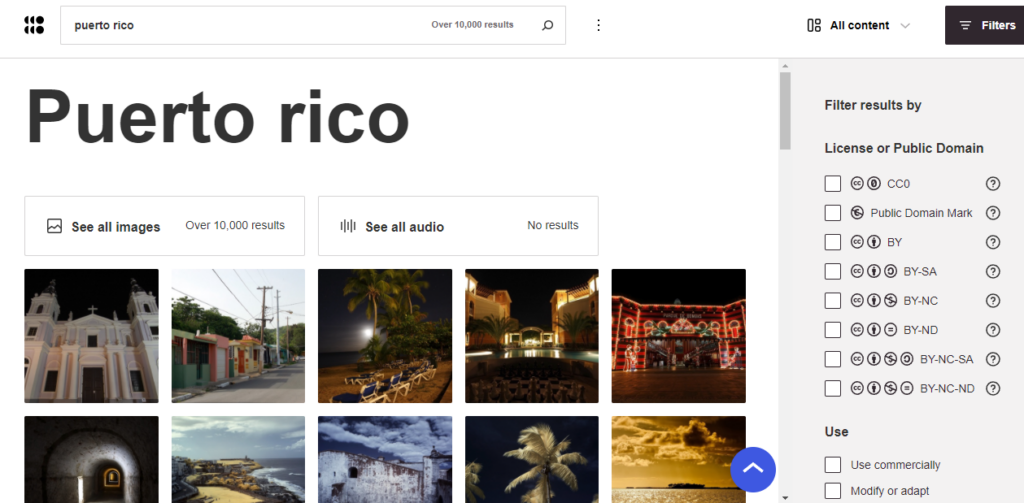Click the "Use" section heading
Viewport: 1024px width, 503px height.
coord(837,432)
